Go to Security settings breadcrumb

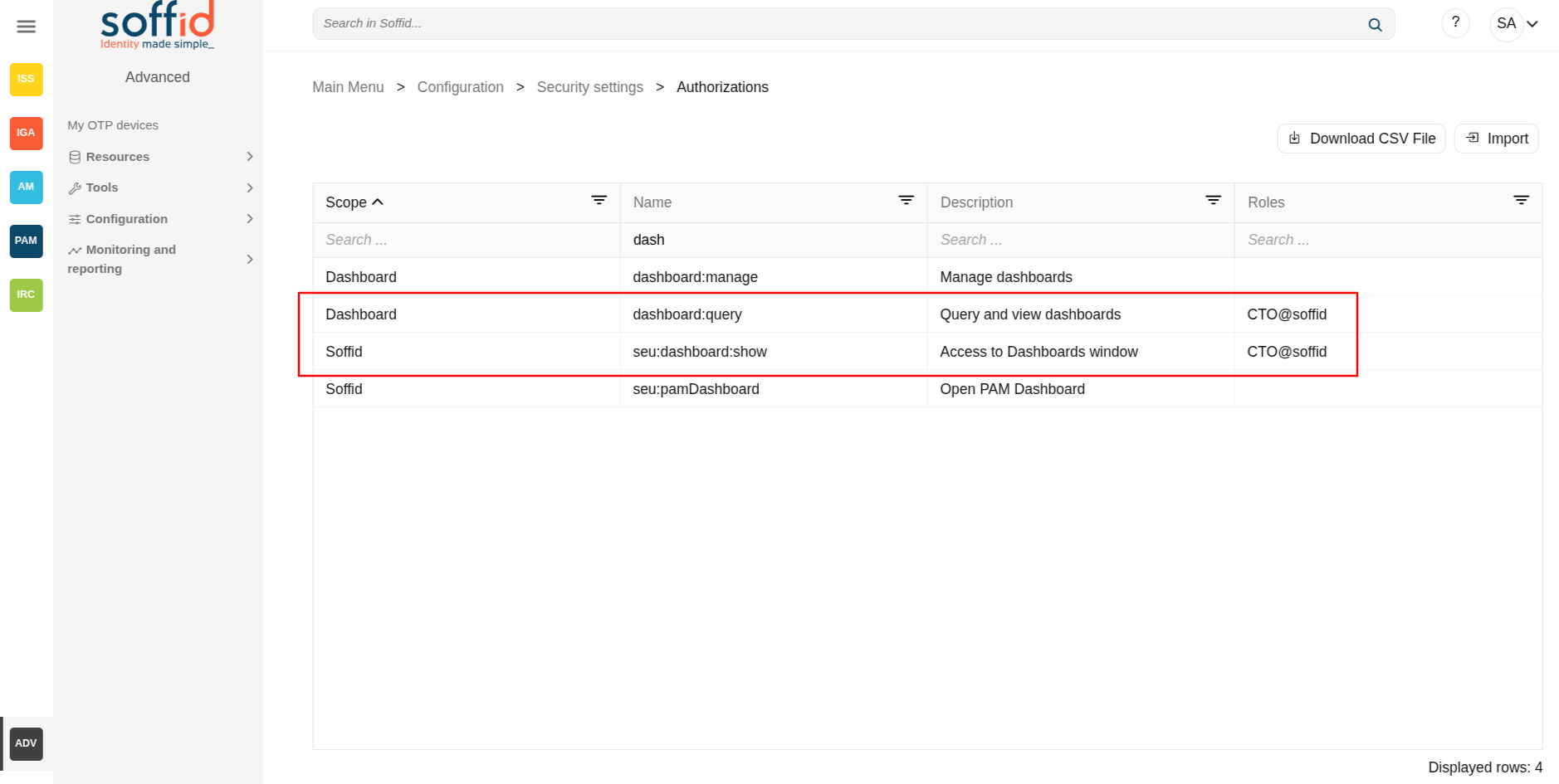pos(589,87)
